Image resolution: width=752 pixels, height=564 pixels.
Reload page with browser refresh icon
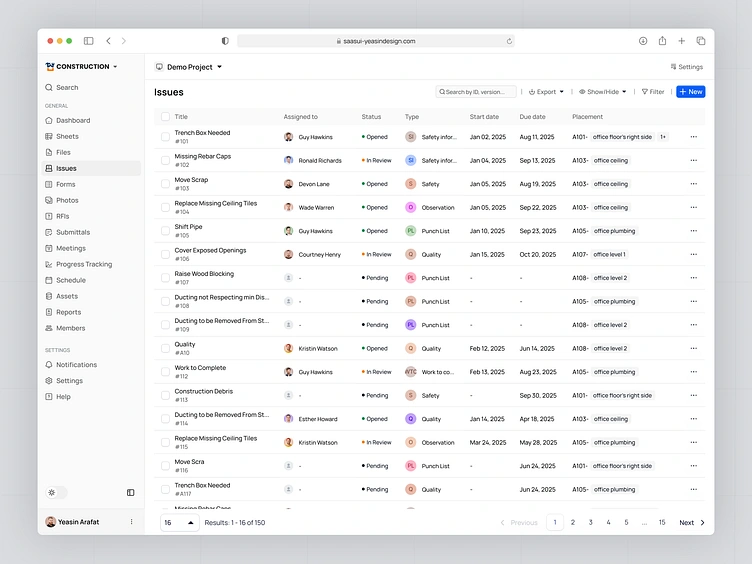click(x=509, y=41)
